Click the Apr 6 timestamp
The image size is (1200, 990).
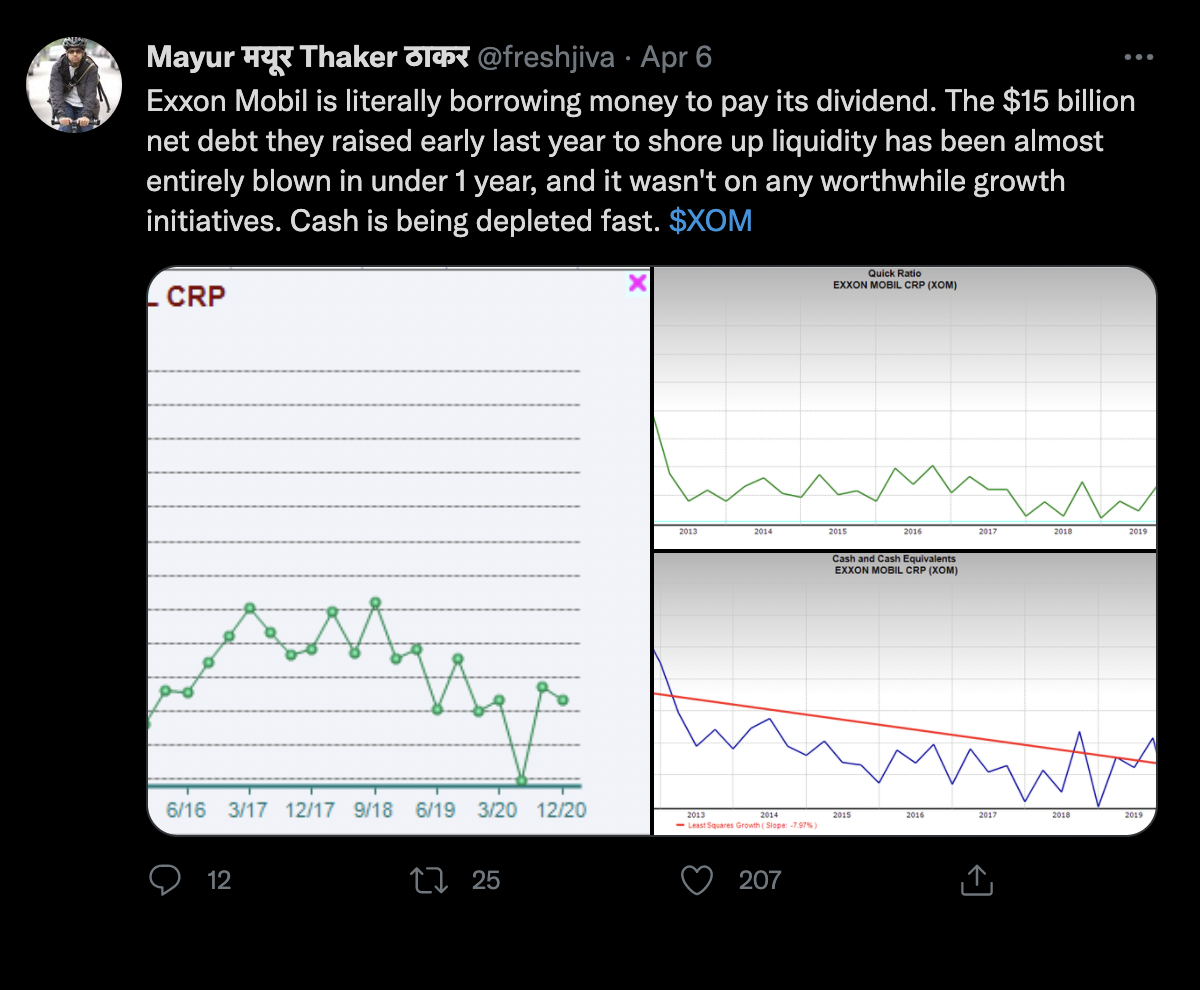click(677, 58)
